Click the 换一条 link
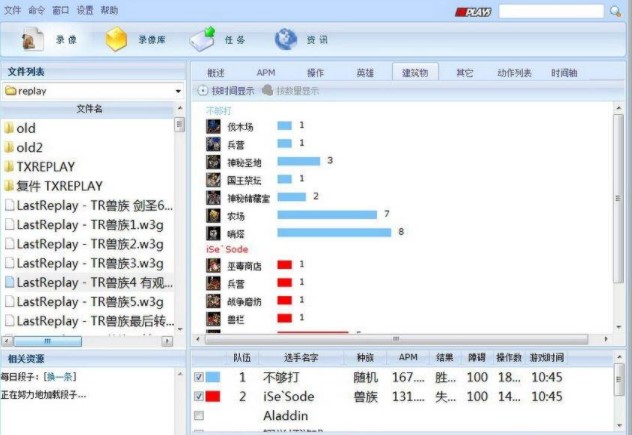Screen dimensions: 632x435 click(x=60, y=377)
